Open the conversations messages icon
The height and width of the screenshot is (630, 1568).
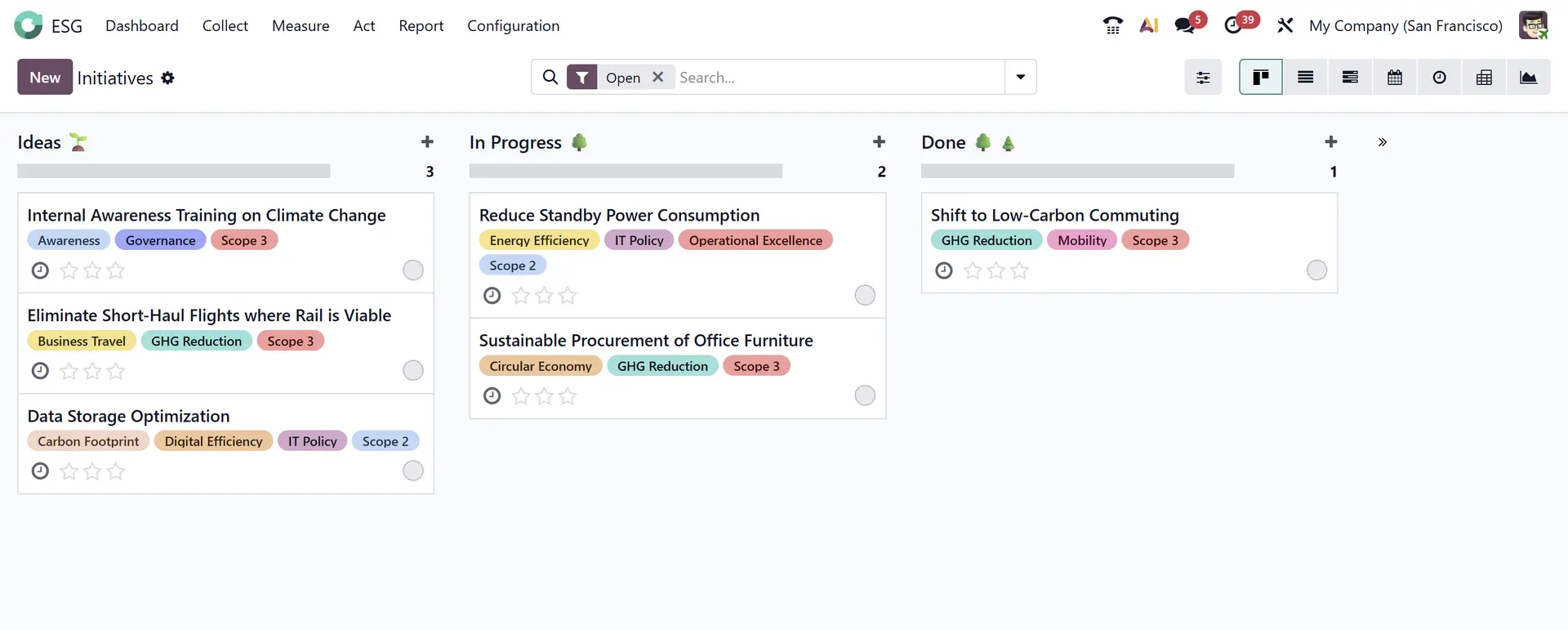point(1184,26)
